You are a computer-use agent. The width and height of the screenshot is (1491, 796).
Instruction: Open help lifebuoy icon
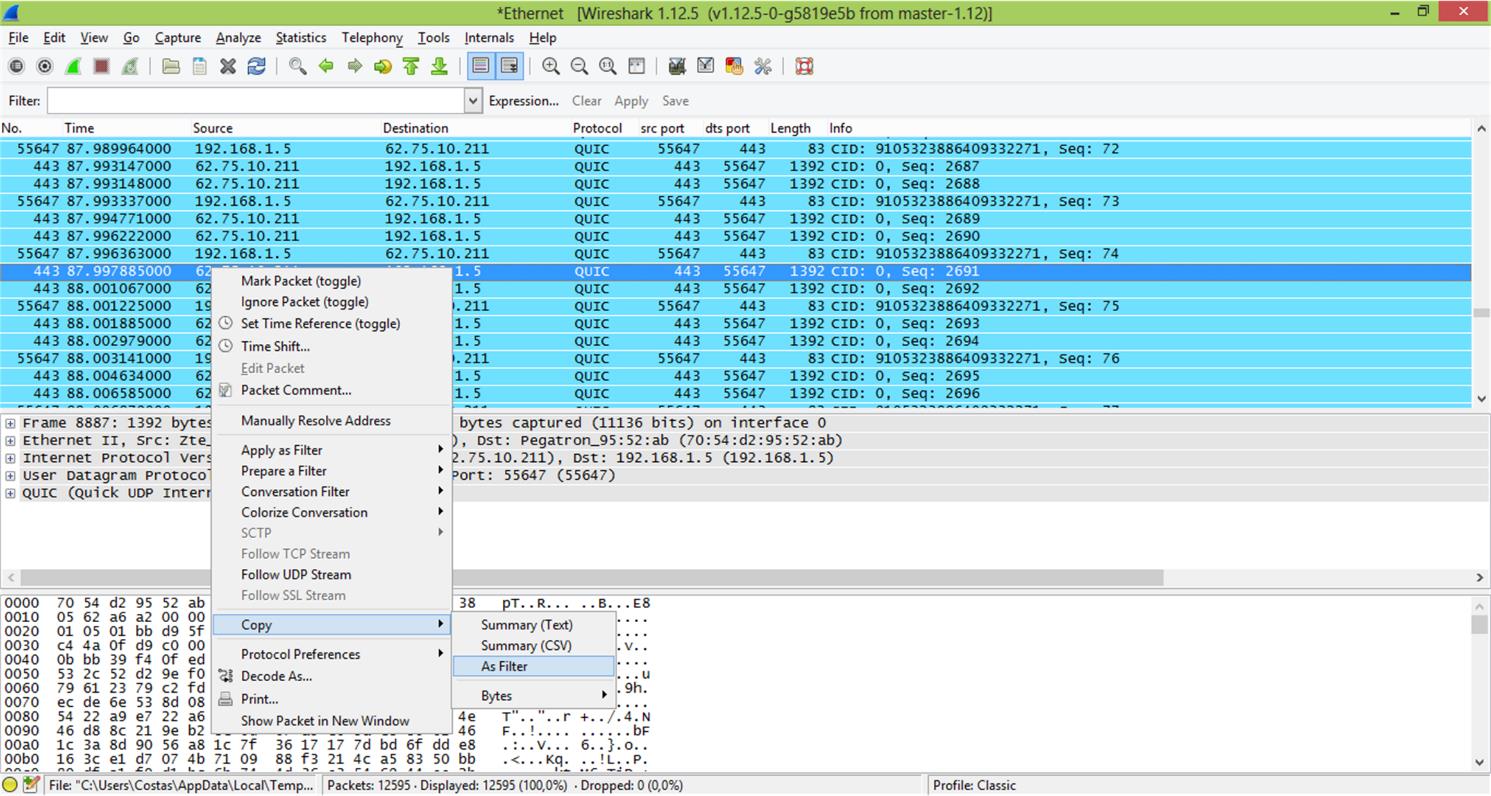(x=804, y=66)
